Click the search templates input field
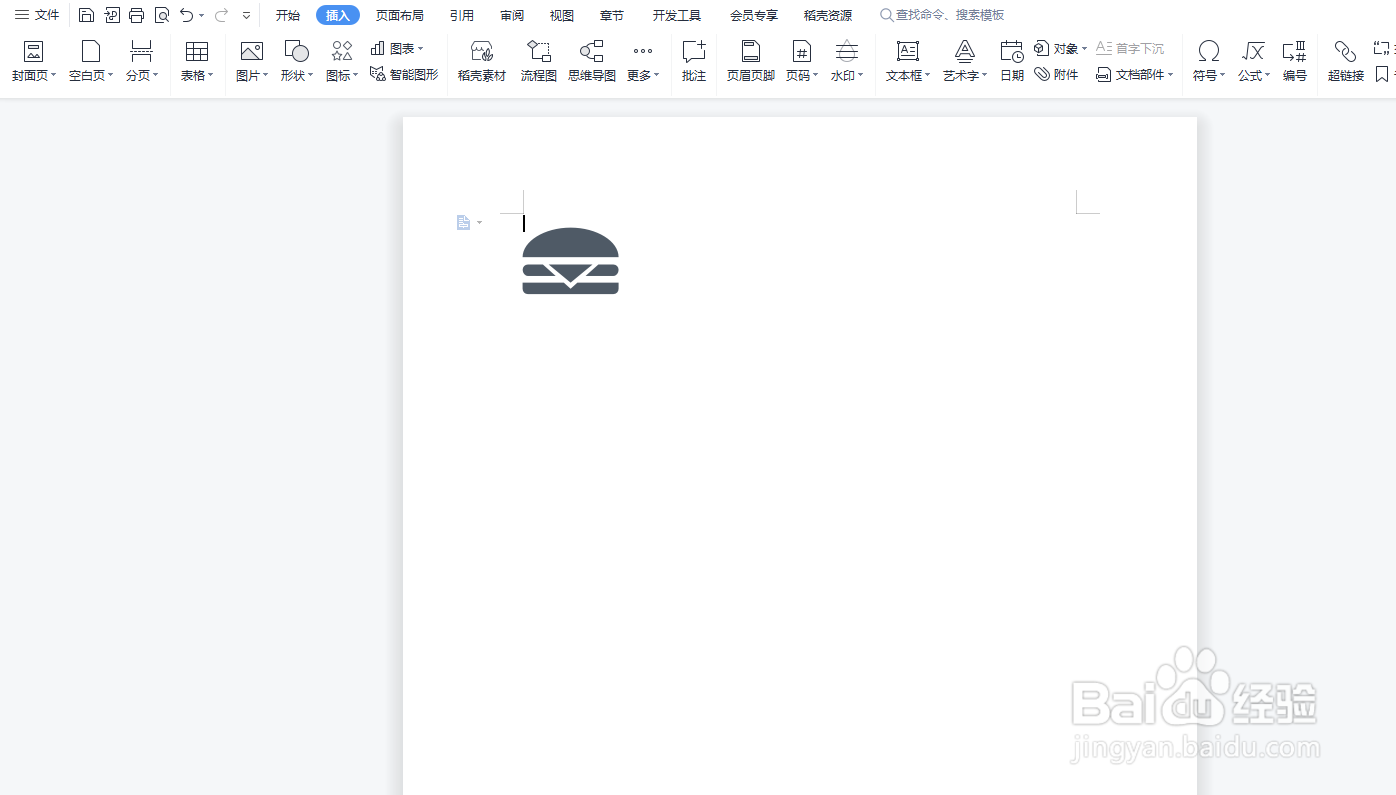This screenshot has height=795, width=1396. 945,15
